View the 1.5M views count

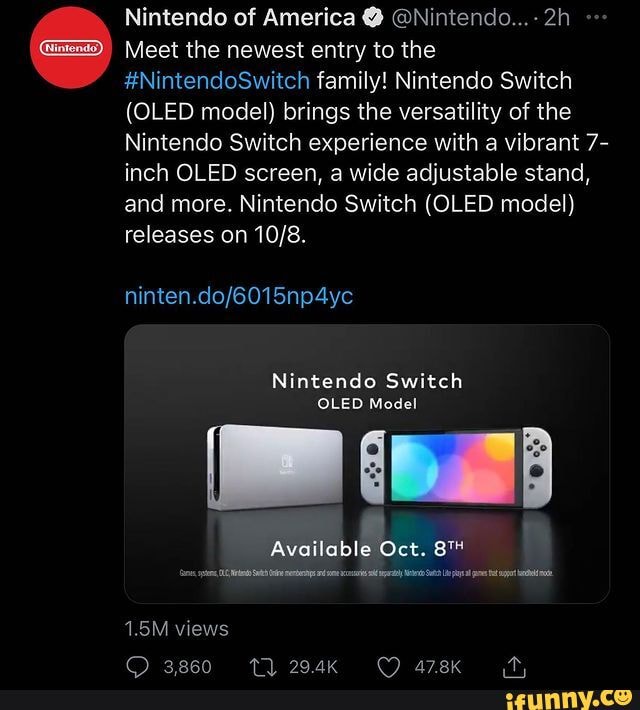point(176,628)
